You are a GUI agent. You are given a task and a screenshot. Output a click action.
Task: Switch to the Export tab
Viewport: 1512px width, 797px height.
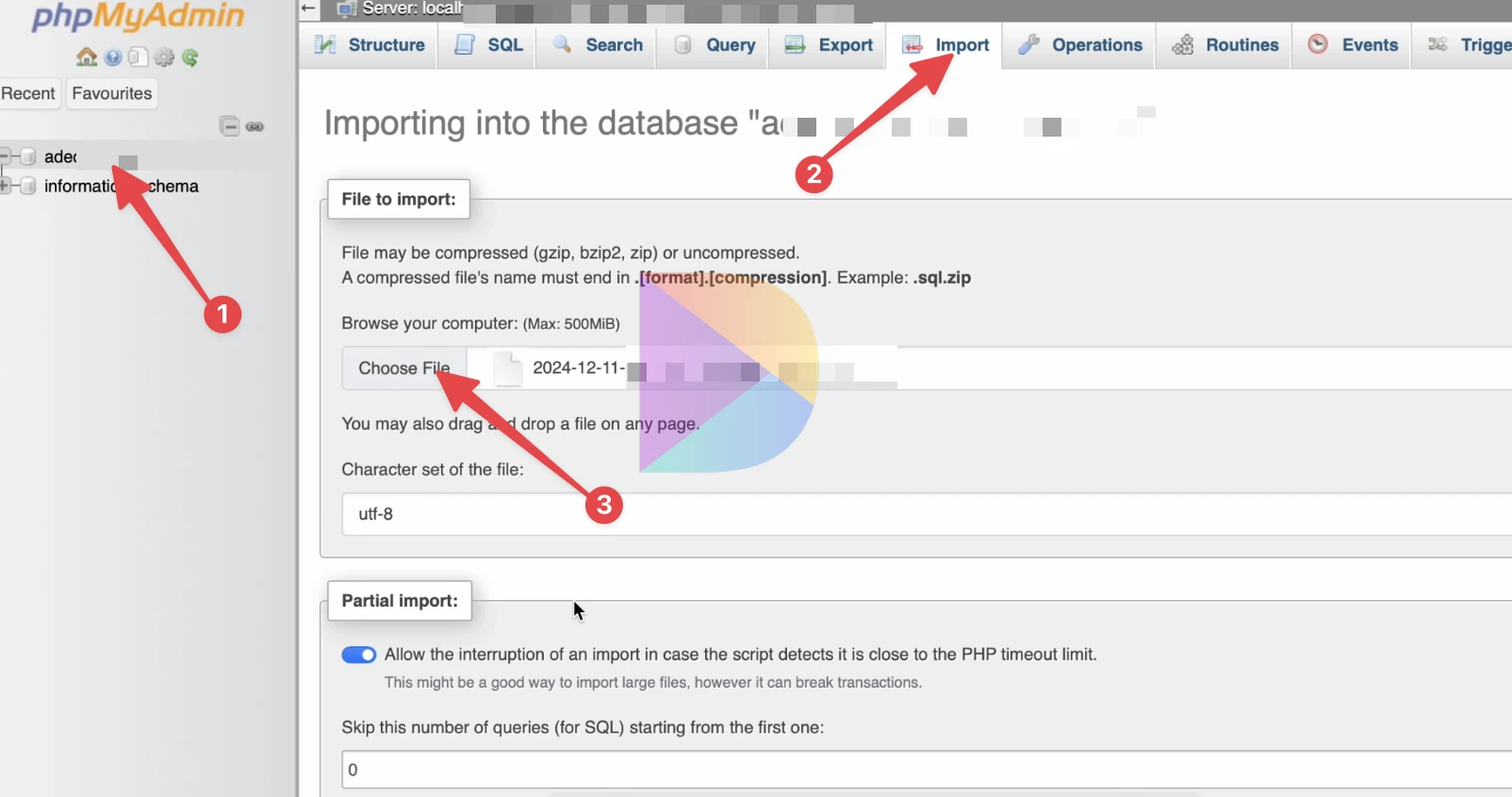coord(829,45)
